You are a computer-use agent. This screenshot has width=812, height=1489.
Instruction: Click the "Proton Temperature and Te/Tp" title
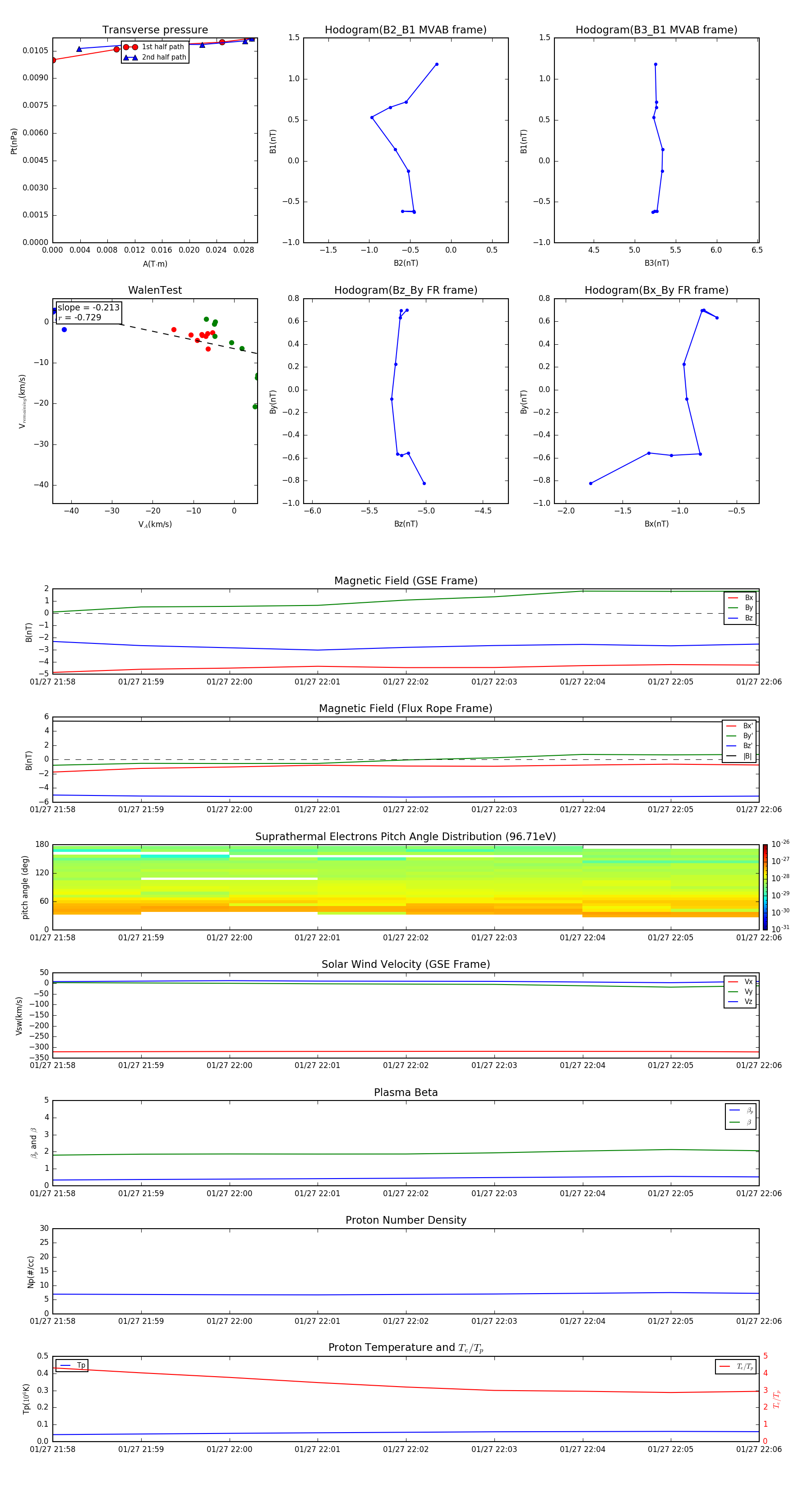406,1348
